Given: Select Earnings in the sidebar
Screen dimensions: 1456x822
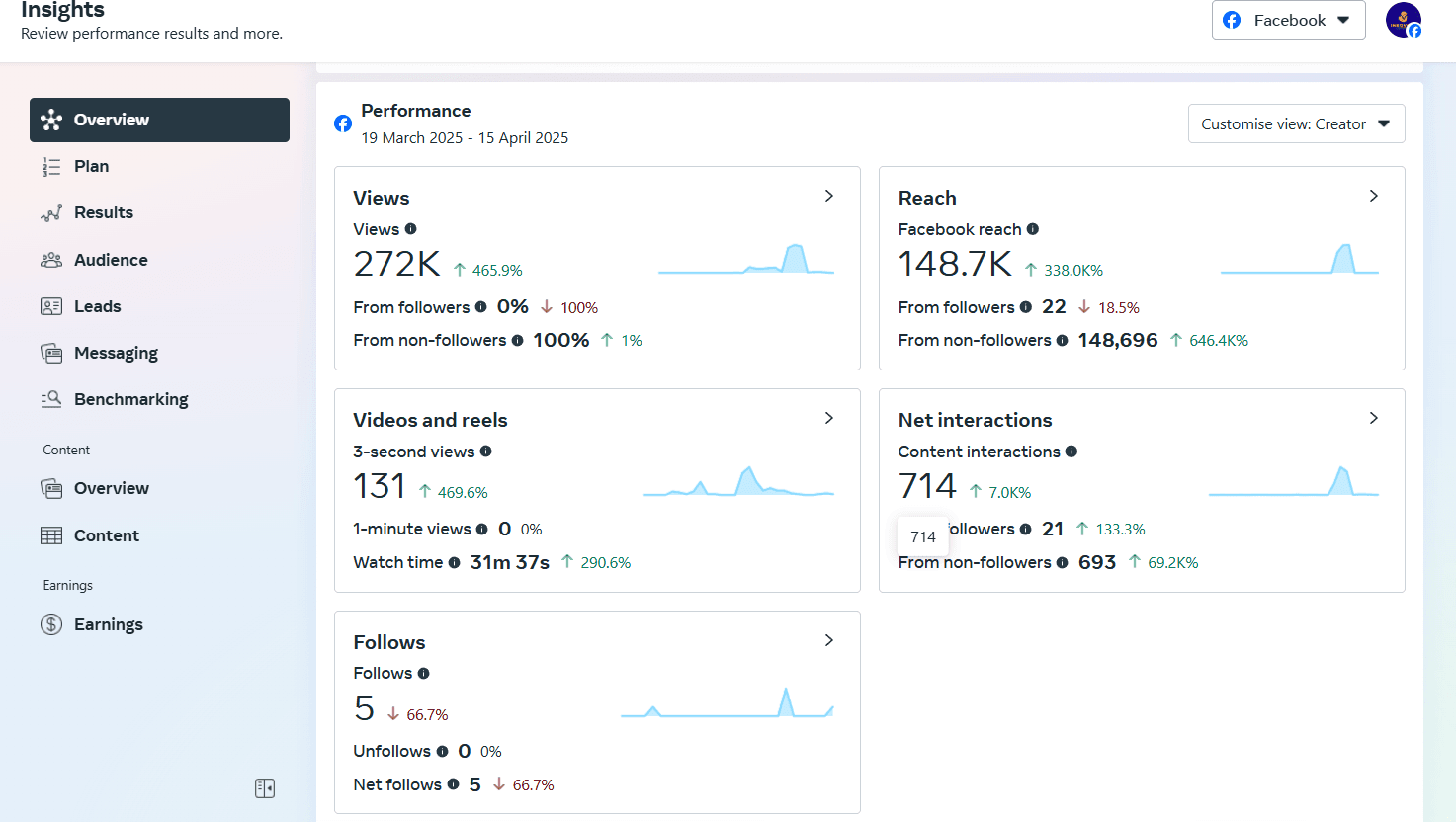Looking at the screenshot, I should click(109, 624).
